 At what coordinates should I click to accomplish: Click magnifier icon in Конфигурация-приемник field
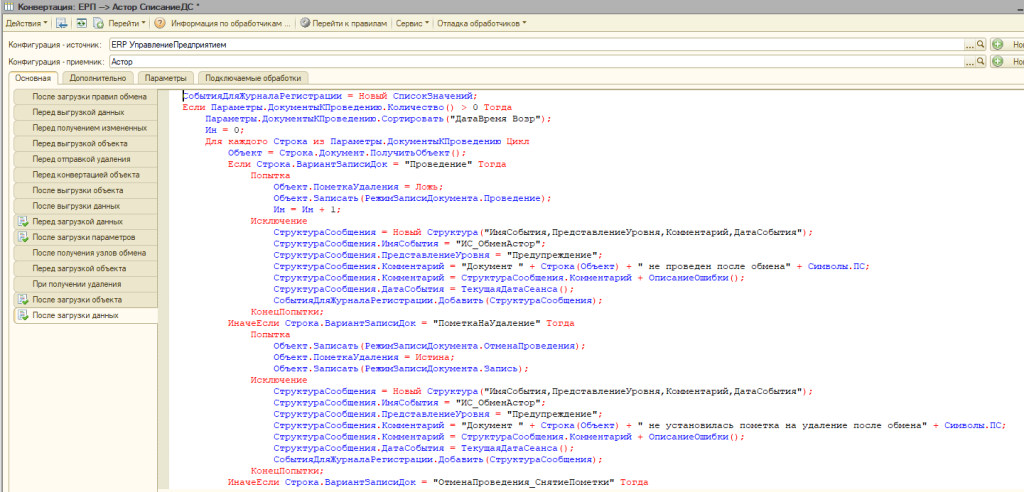(980, 62)
